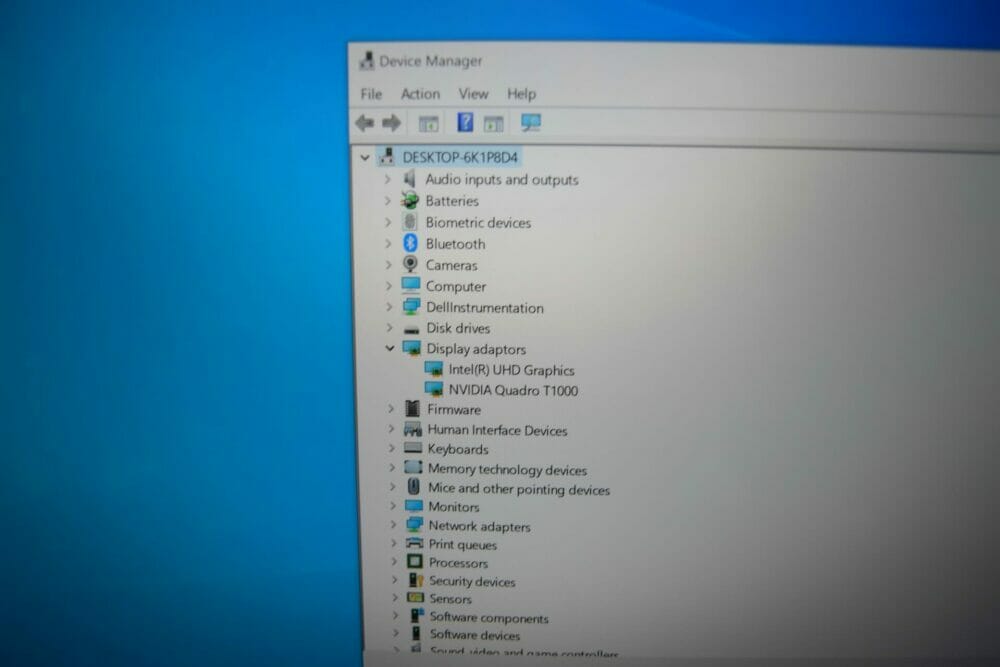Viewport: 1000px width, 667px height.
Task: Open the Action menu
Action: (x=420, y=94)
